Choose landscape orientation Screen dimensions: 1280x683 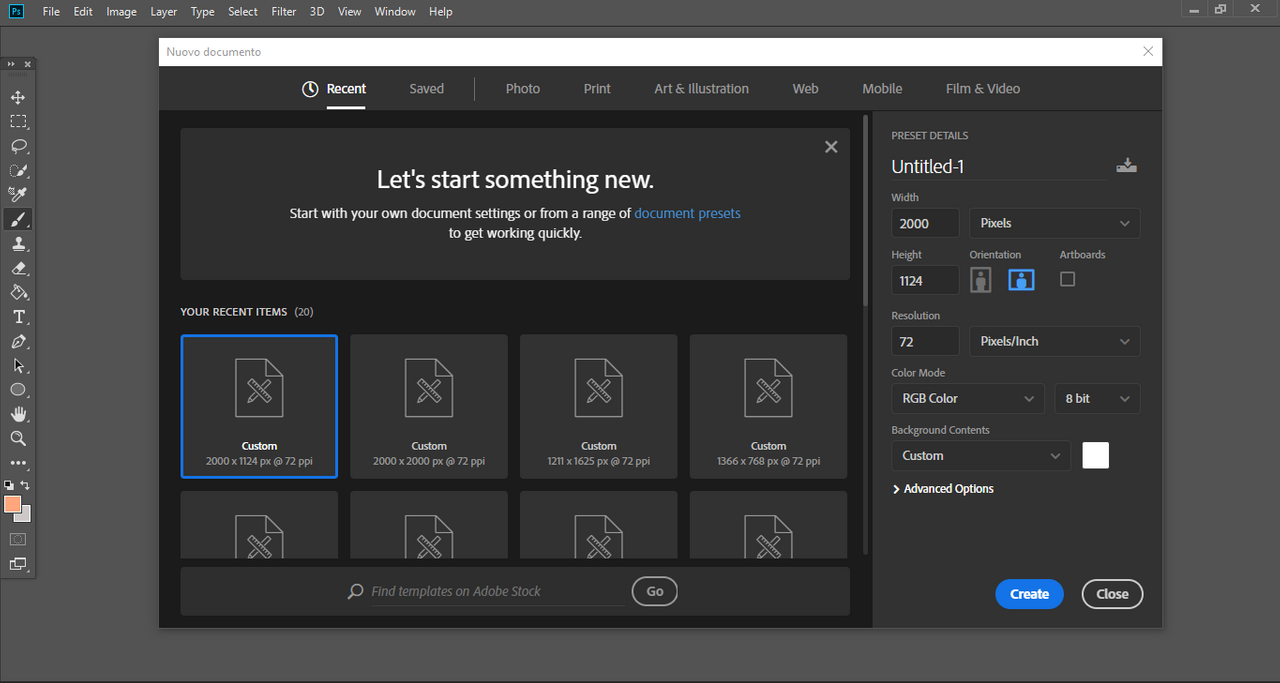click(1021, 280)
